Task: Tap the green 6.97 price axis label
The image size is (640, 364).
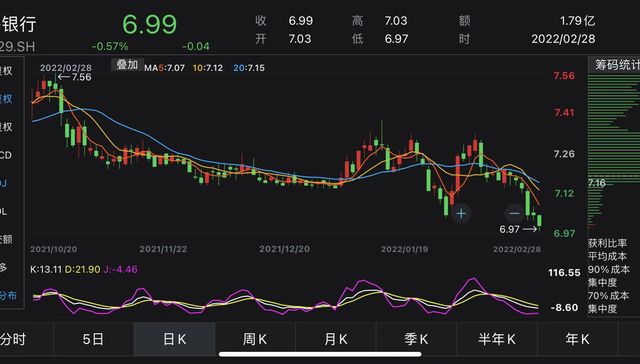Action: (564, 234)
